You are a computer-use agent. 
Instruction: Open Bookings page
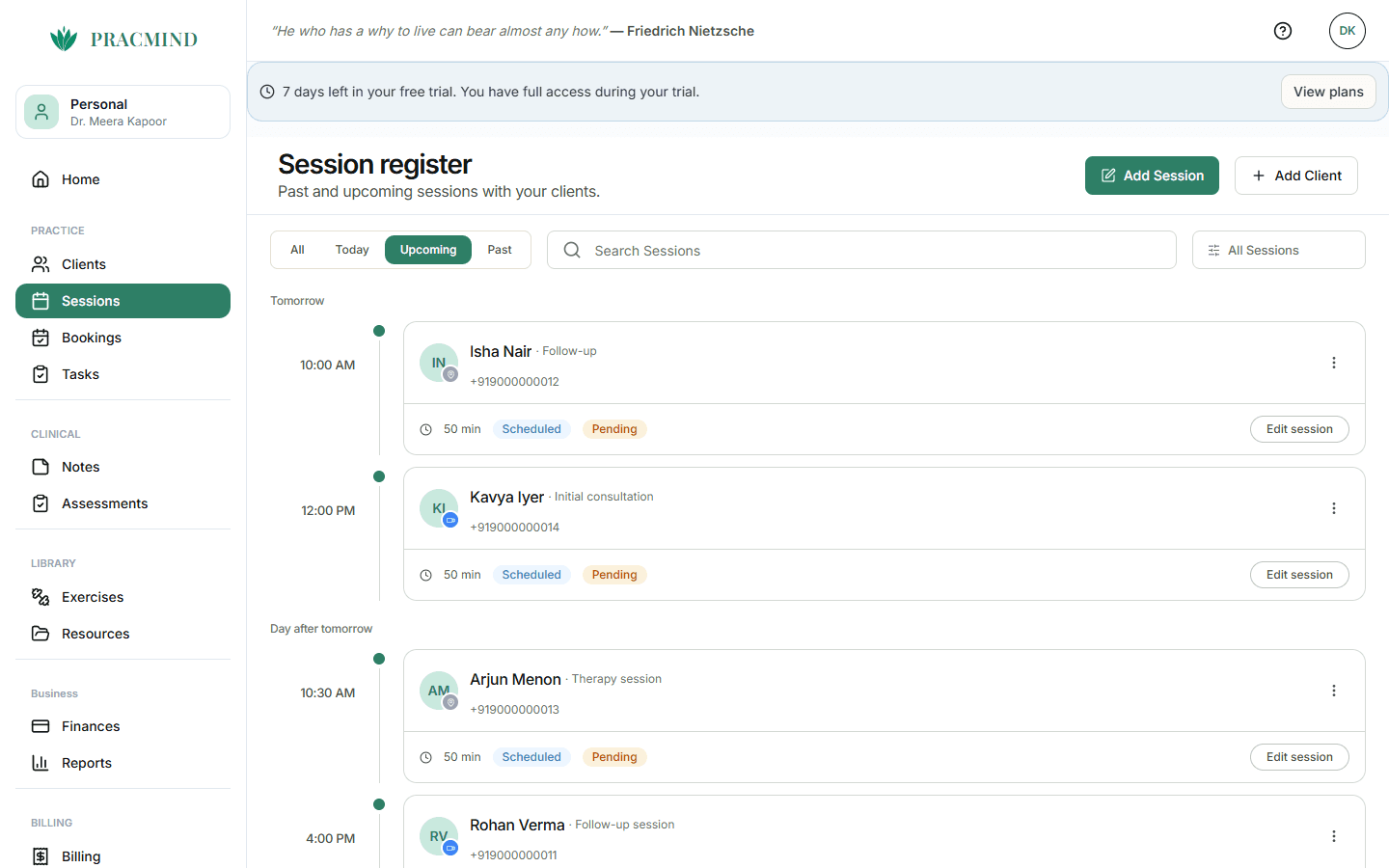pos(123,338)
